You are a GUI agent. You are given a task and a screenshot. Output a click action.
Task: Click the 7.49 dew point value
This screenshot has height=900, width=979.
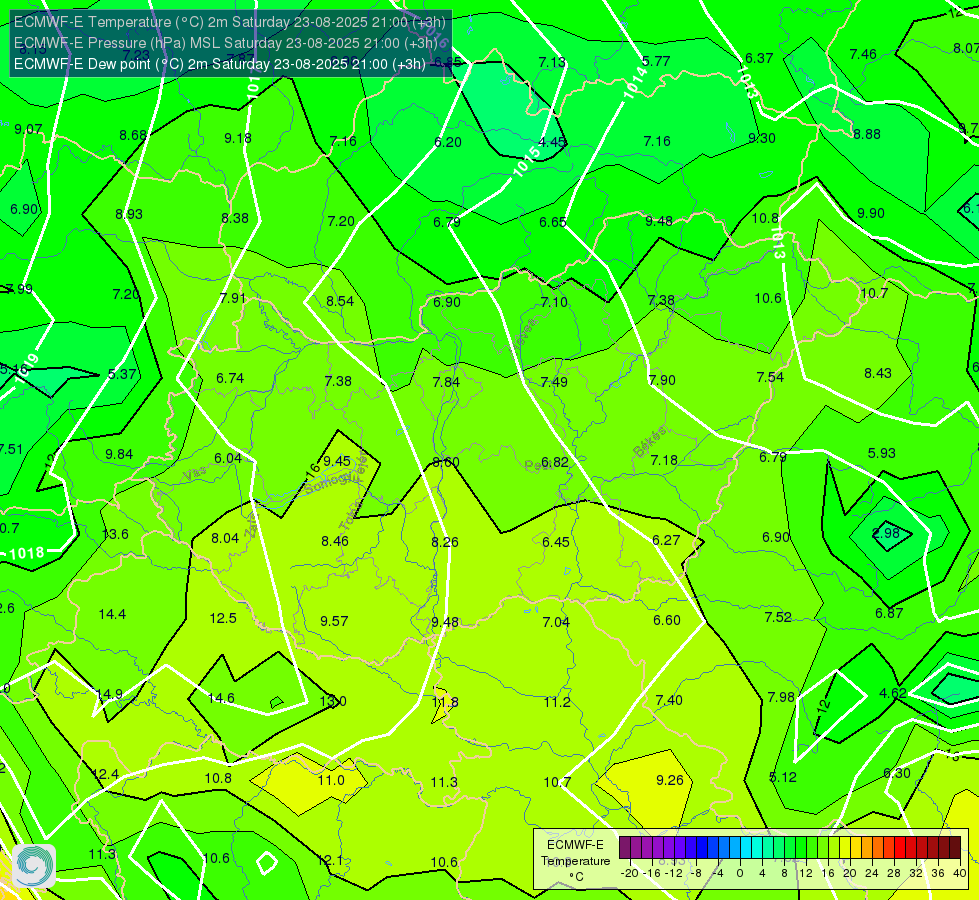pyautogui.click(x=554, y=382)
